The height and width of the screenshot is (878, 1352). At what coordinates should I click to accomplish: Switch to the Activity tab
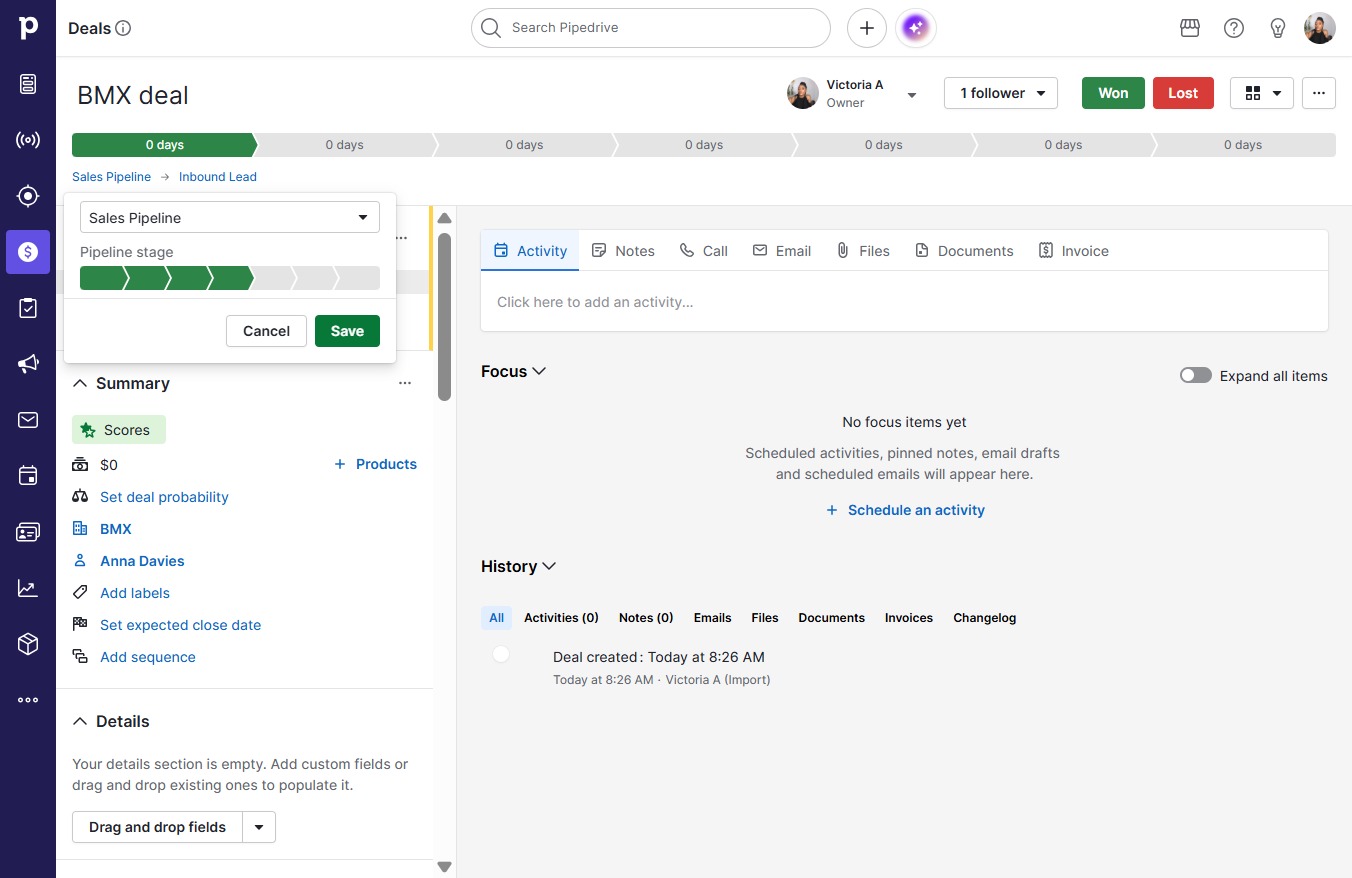coord(530,251)
